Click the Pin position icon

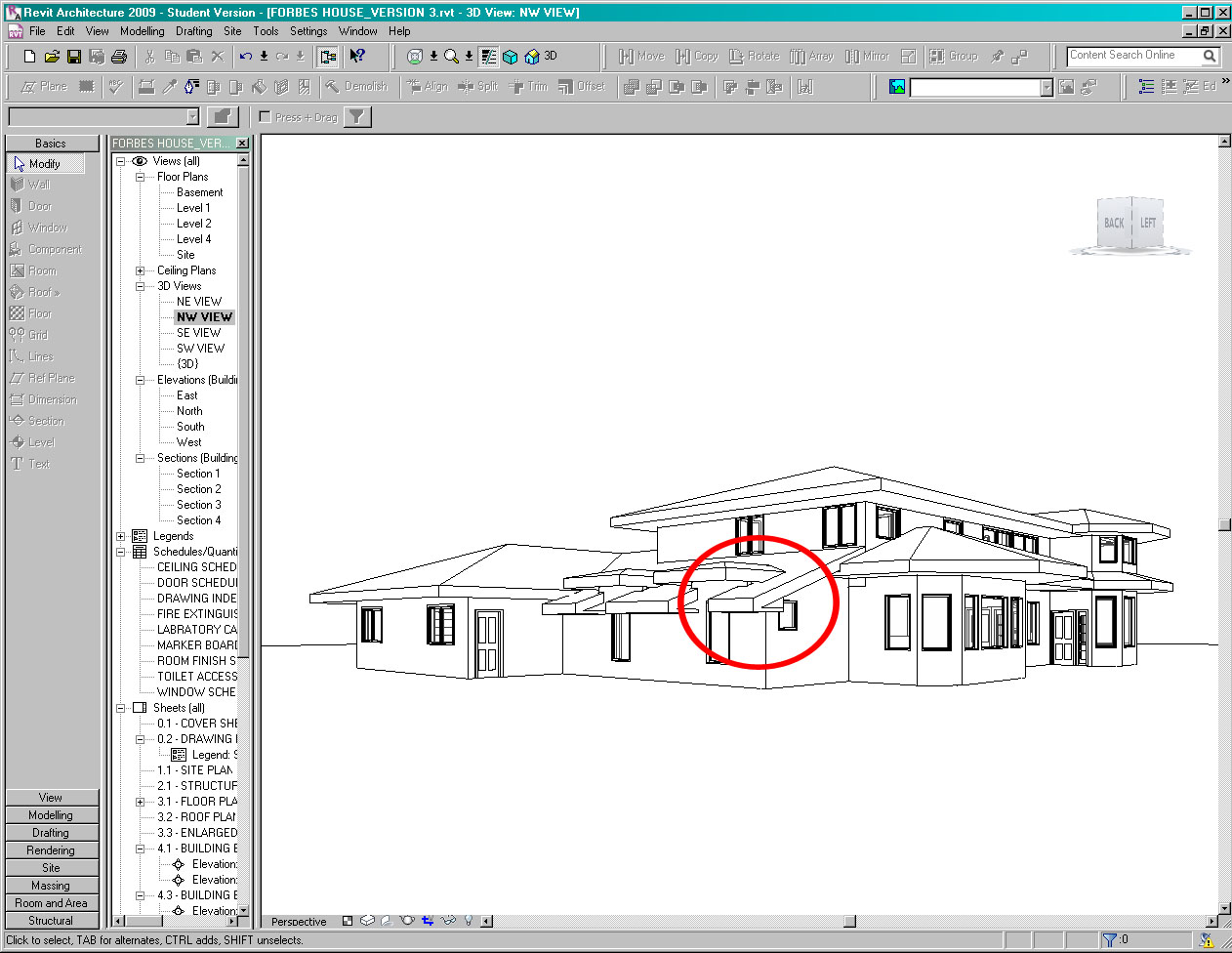997,57
